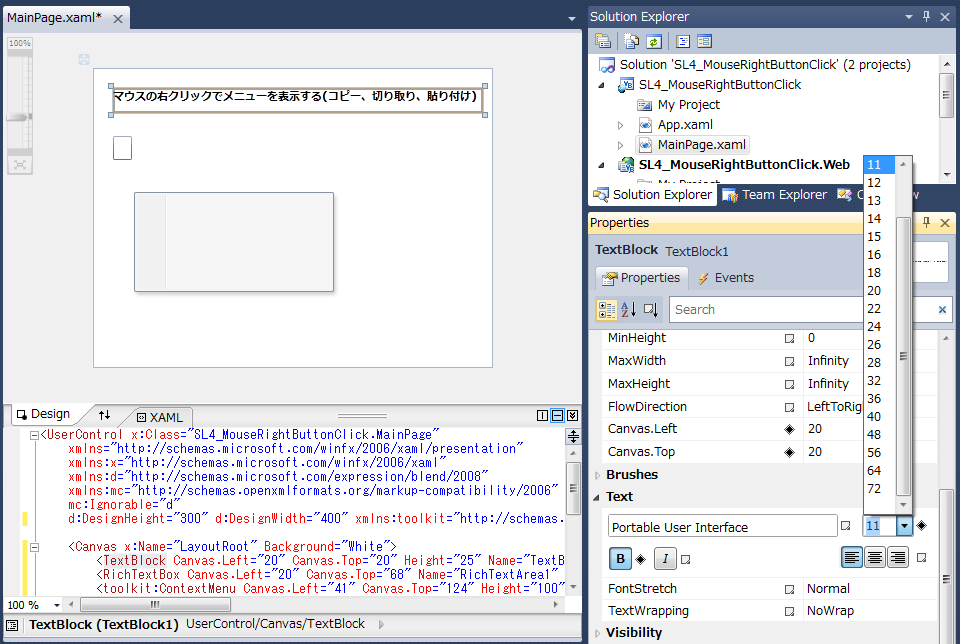Swap the Design and XAML panes
The width and height of the screenshot is (960, 644).
pyautogui.click(x=105, y=415)
